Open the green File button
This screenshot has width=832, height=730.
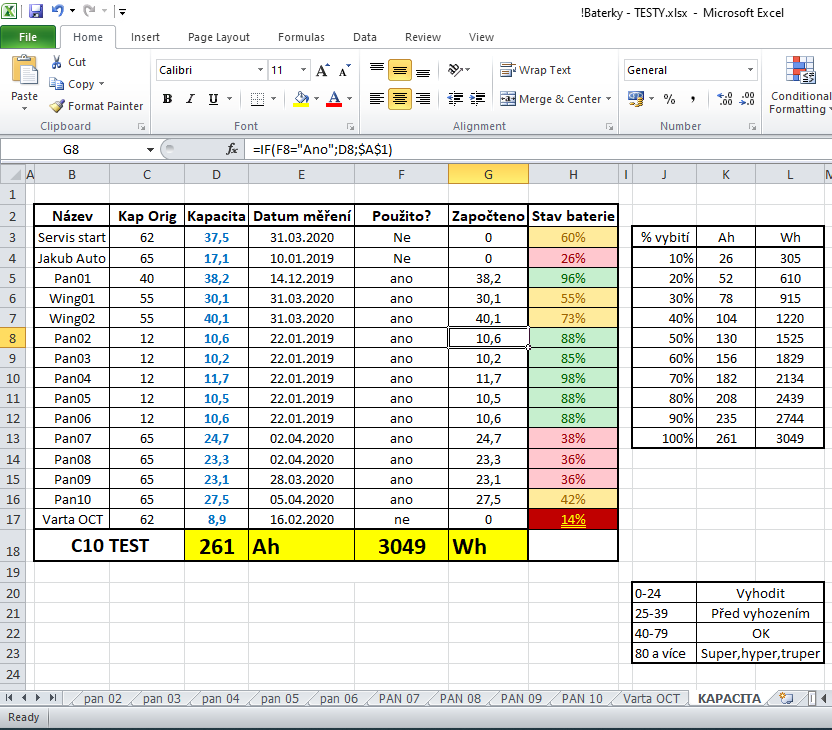coord(28,37)
